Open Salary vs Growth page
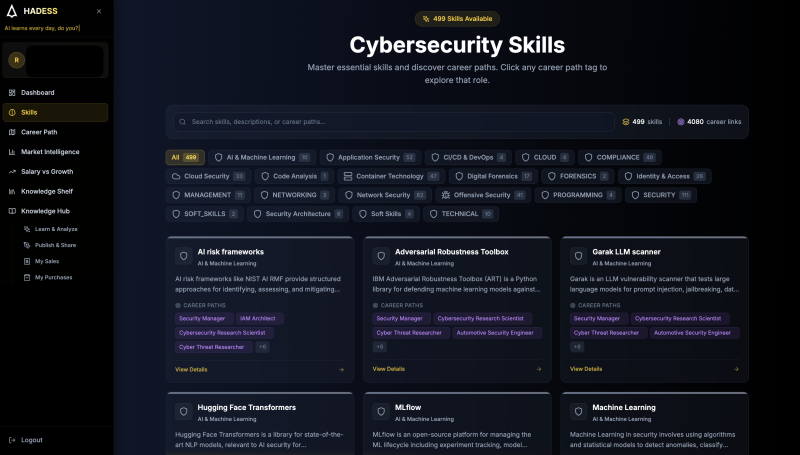 [55, 172]
